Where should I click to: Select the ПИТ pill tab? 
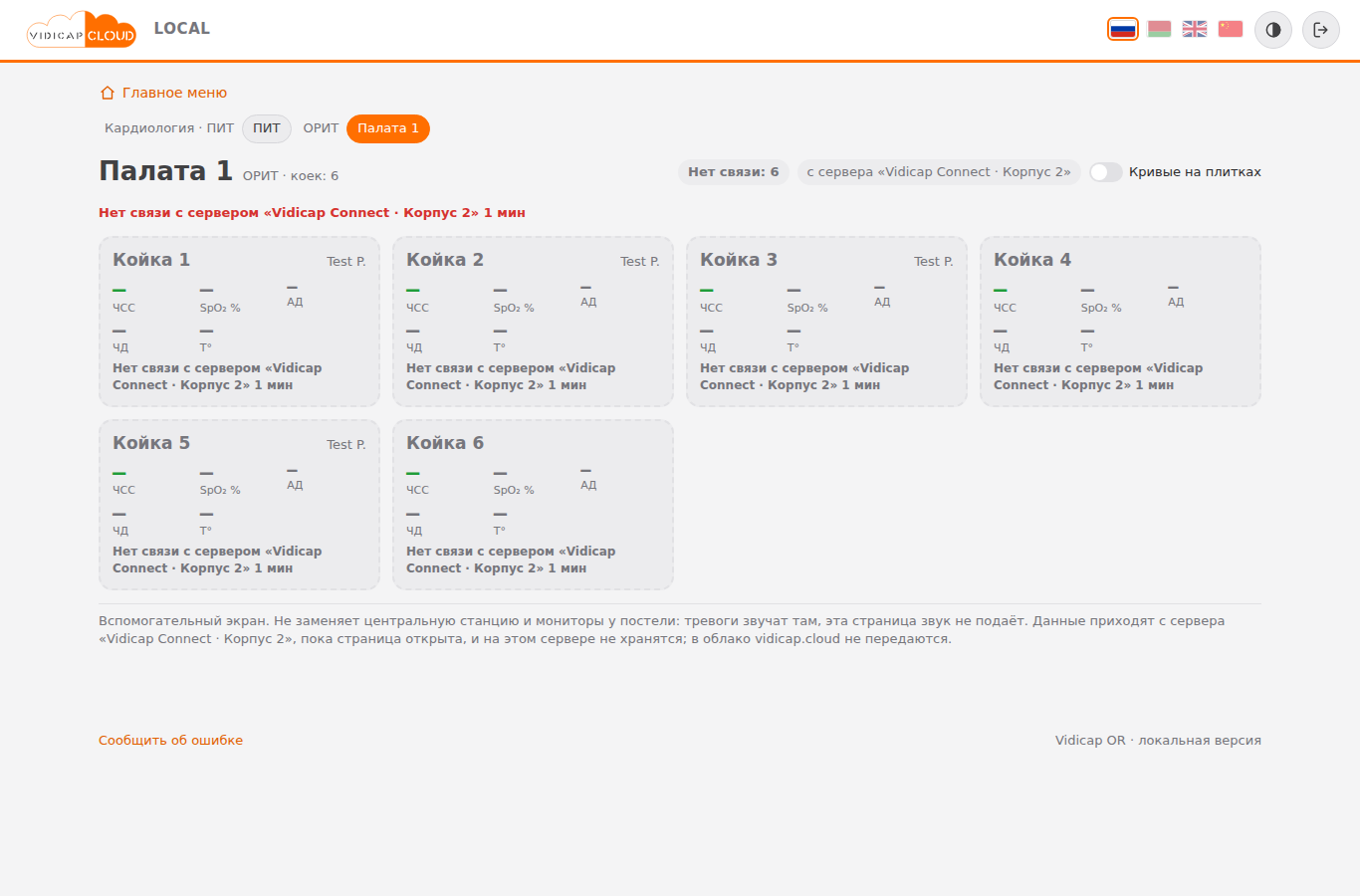tap(267, 128)
